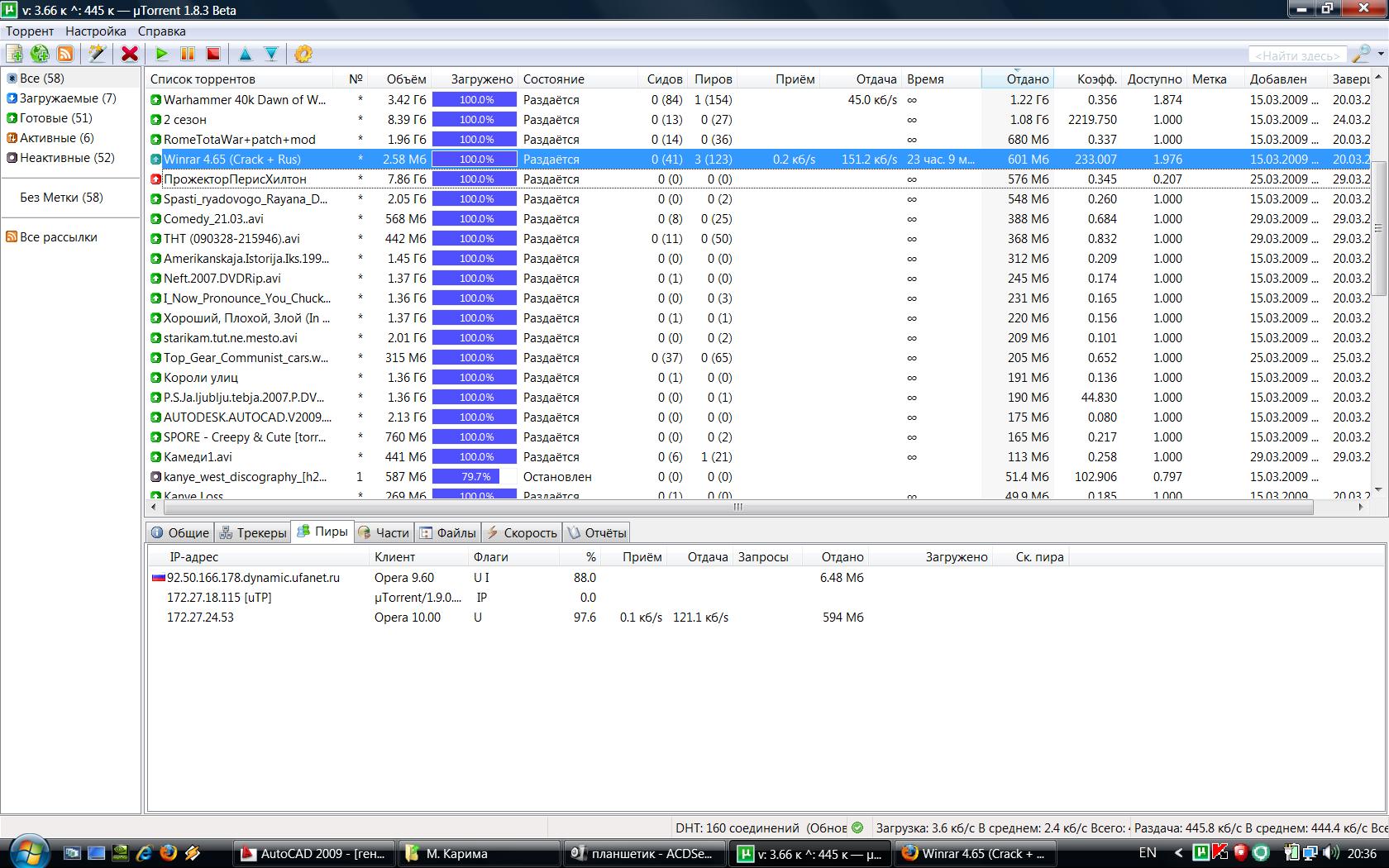The image size is (1389, 868).
Task: Click the Add Torrent toolbar icon
Action: [15, 54]
